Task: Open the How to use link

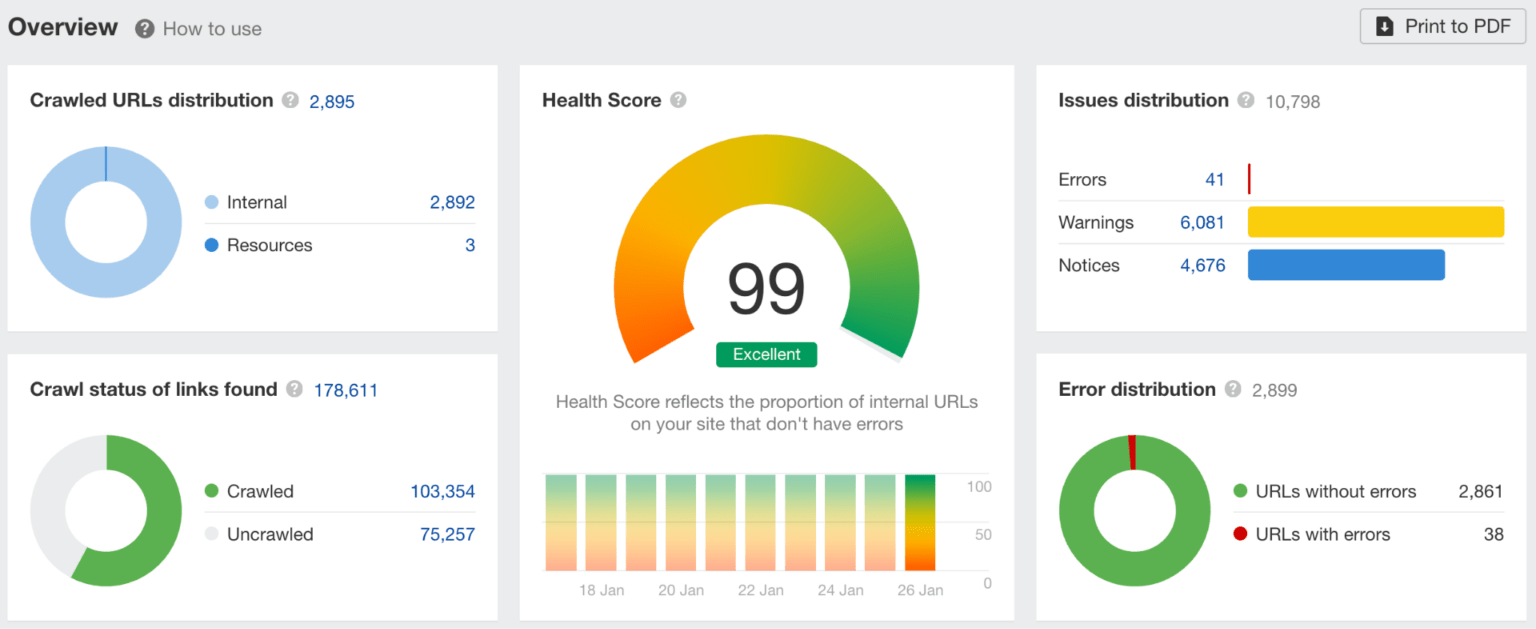Action: (212, 29)
